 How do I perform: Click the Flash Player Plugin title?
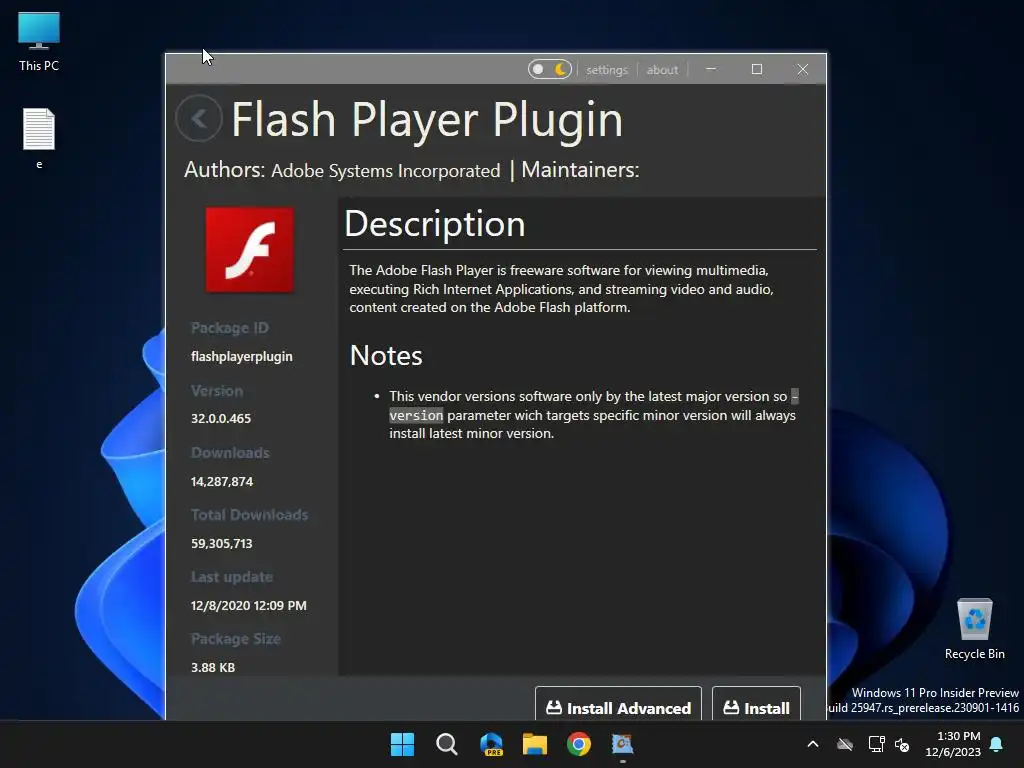427,120
